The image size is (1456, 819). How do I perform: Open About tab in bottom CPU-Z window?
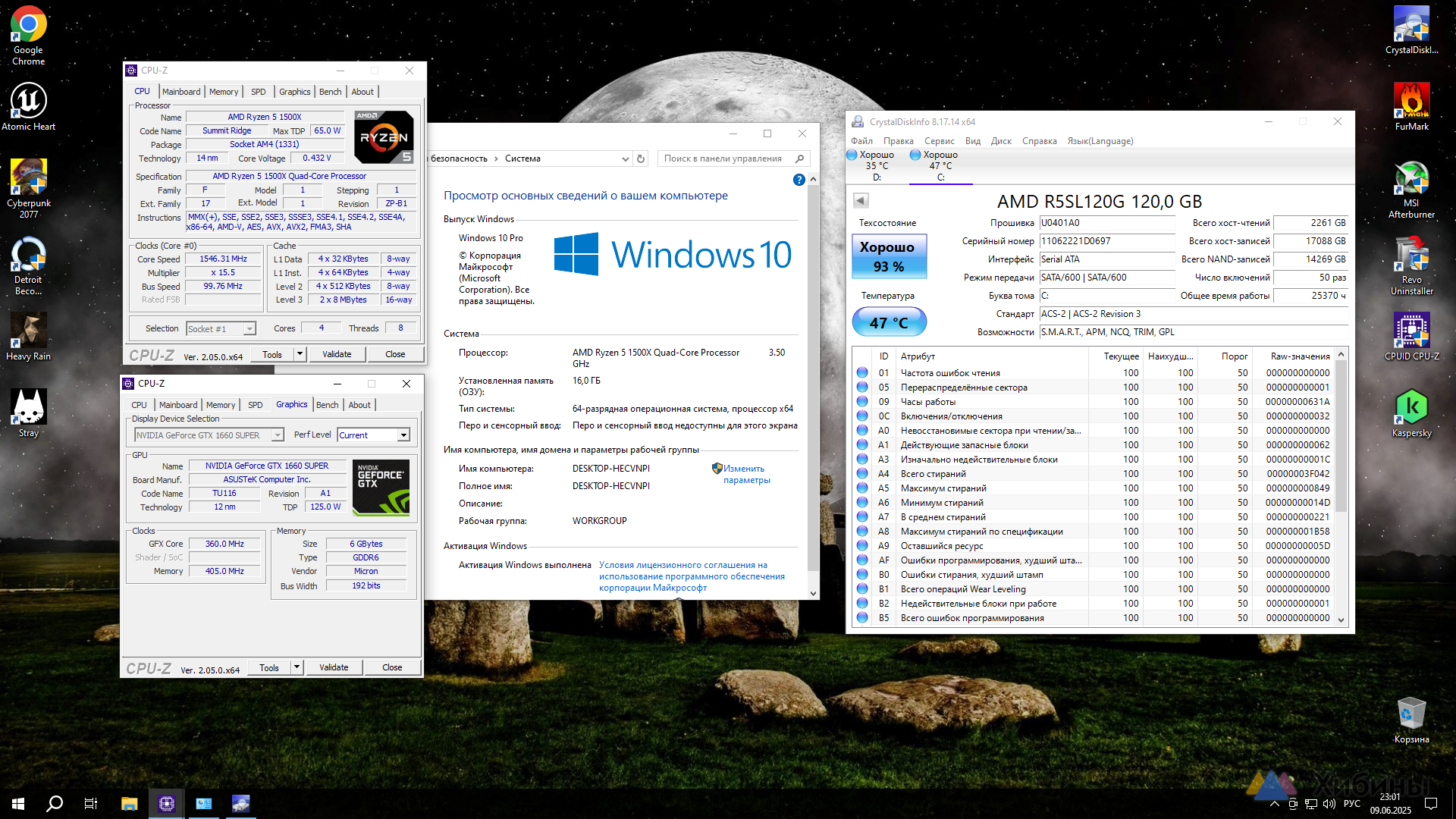[x=359, y=405]
